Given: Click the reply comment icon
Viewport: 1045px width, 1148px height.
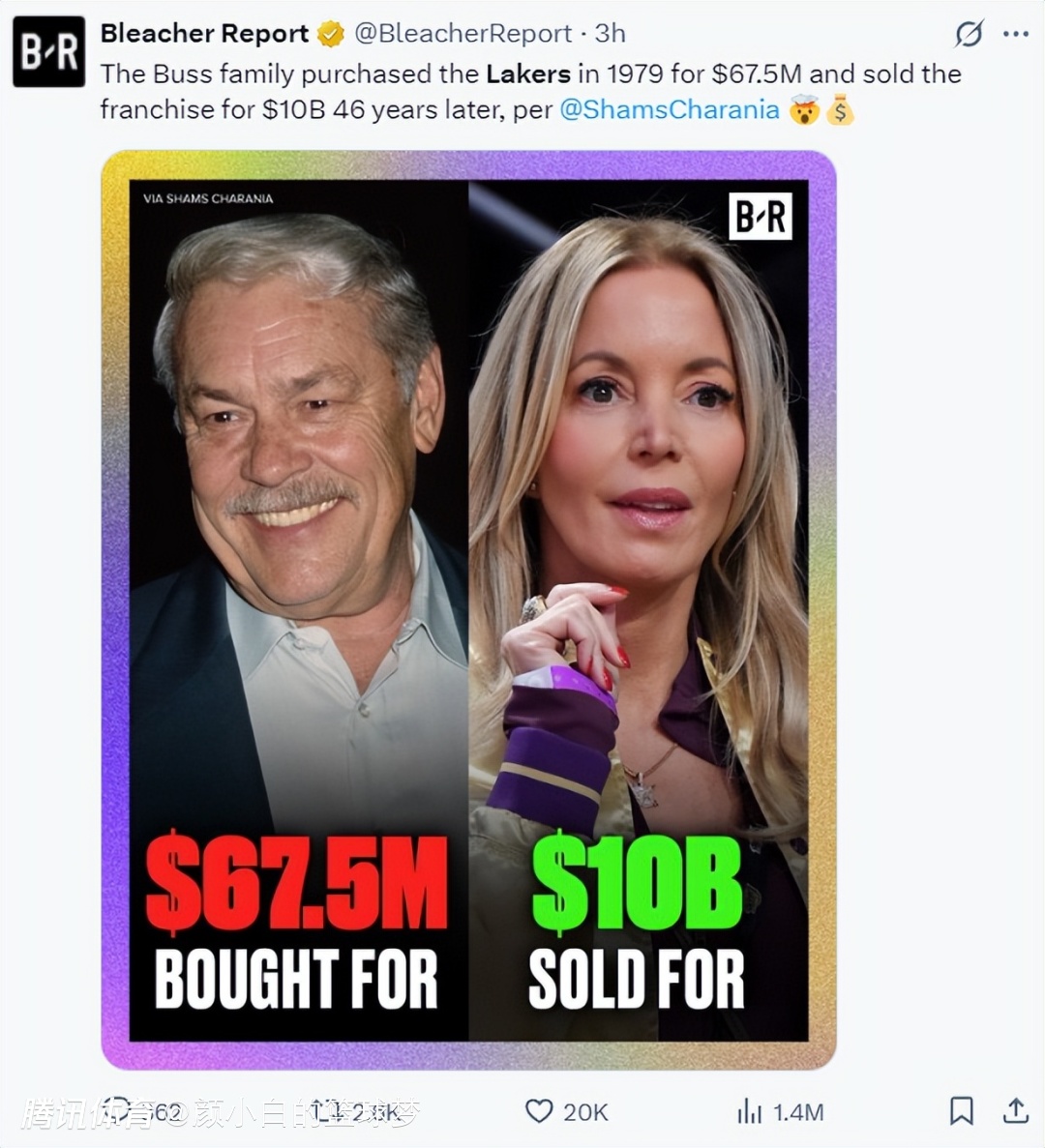Looking at the screenshot, I should point(119,1111).
